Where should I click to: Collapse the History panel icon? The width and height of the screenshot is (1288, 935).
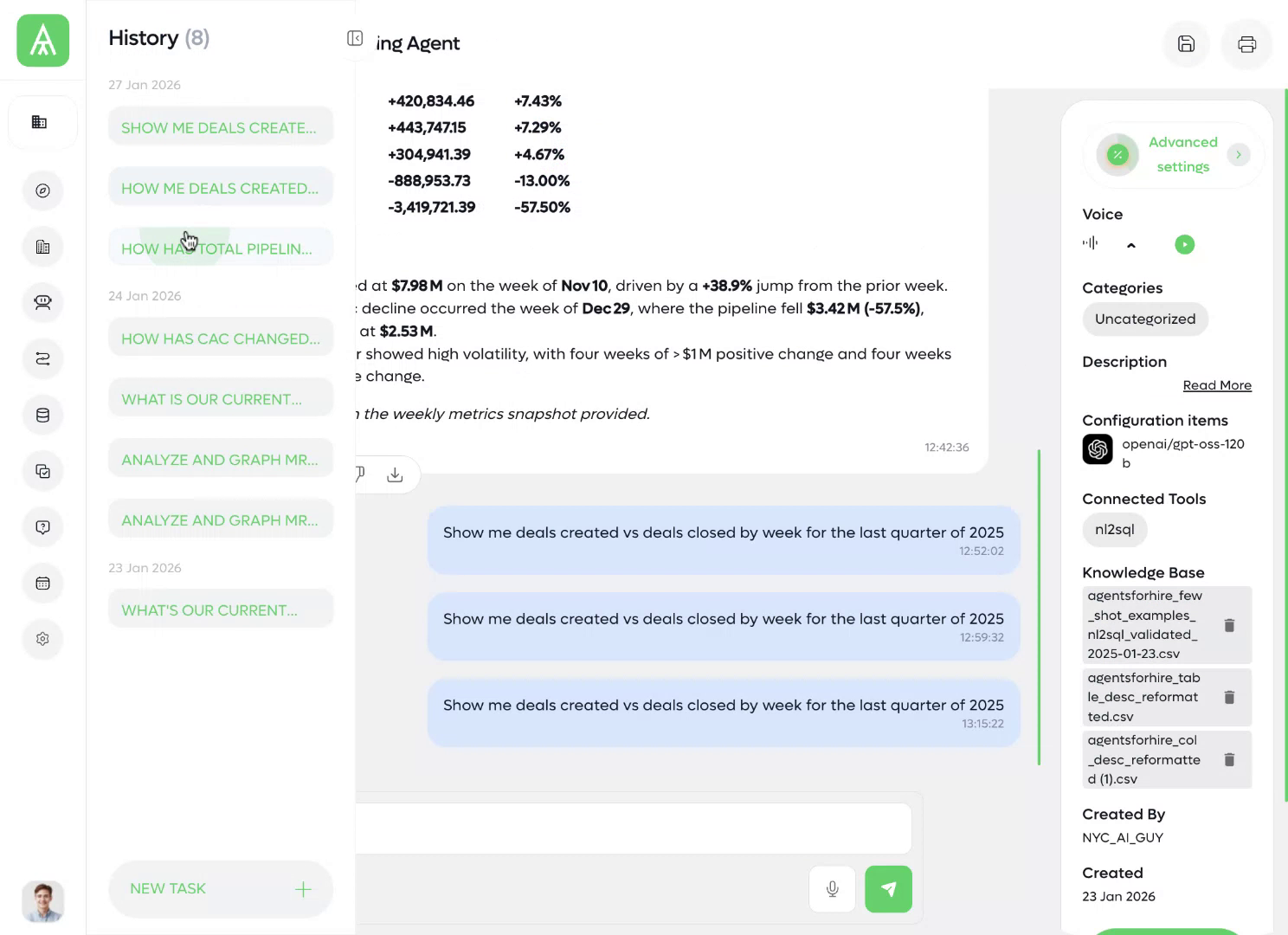(x=355, y=38)
